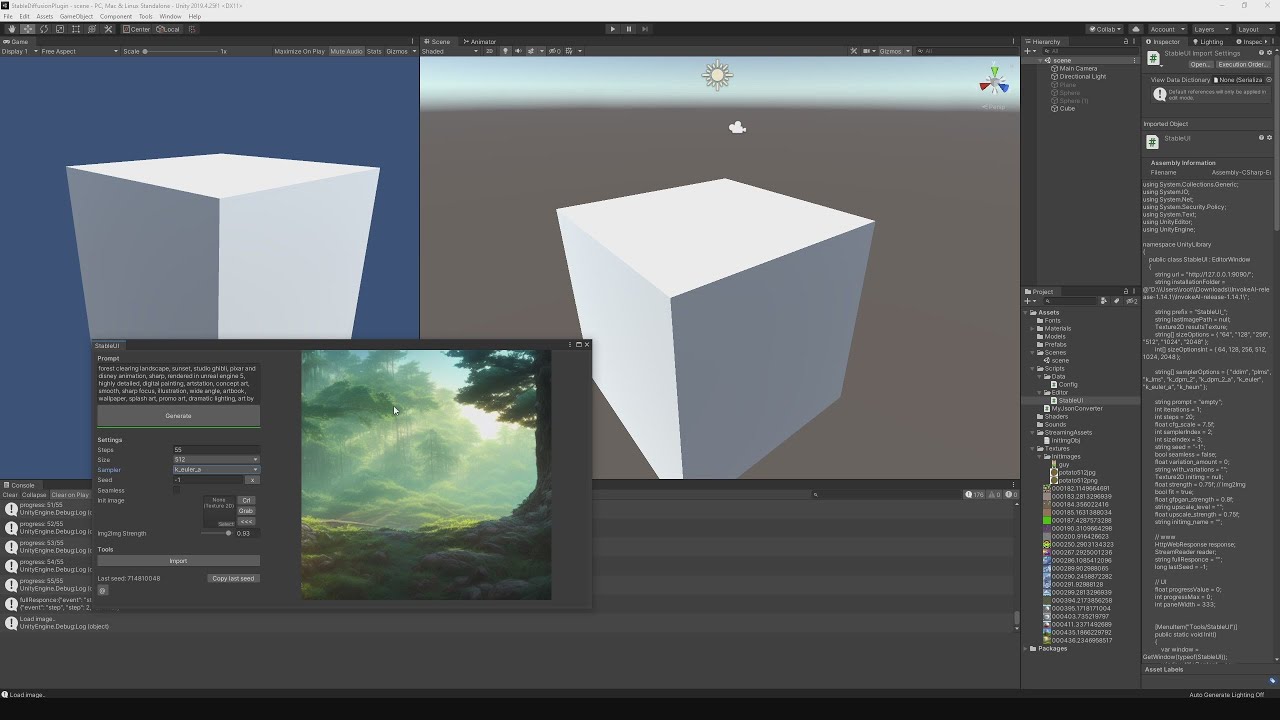Click the Hierarchy lock icon
This screenshot has width=1280, height=720.
(x=1126, y=41)
